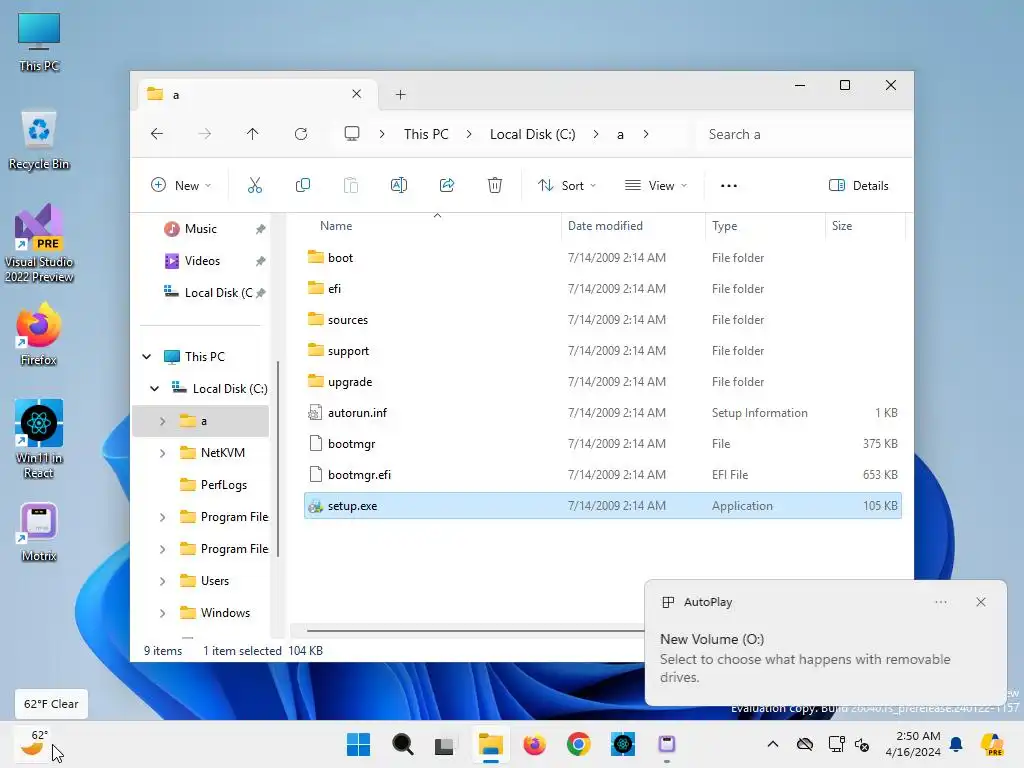Viewport: 1024px width, 768px height.
Task: Add a new File Explorer tab
Action: [x=401, y=95]
